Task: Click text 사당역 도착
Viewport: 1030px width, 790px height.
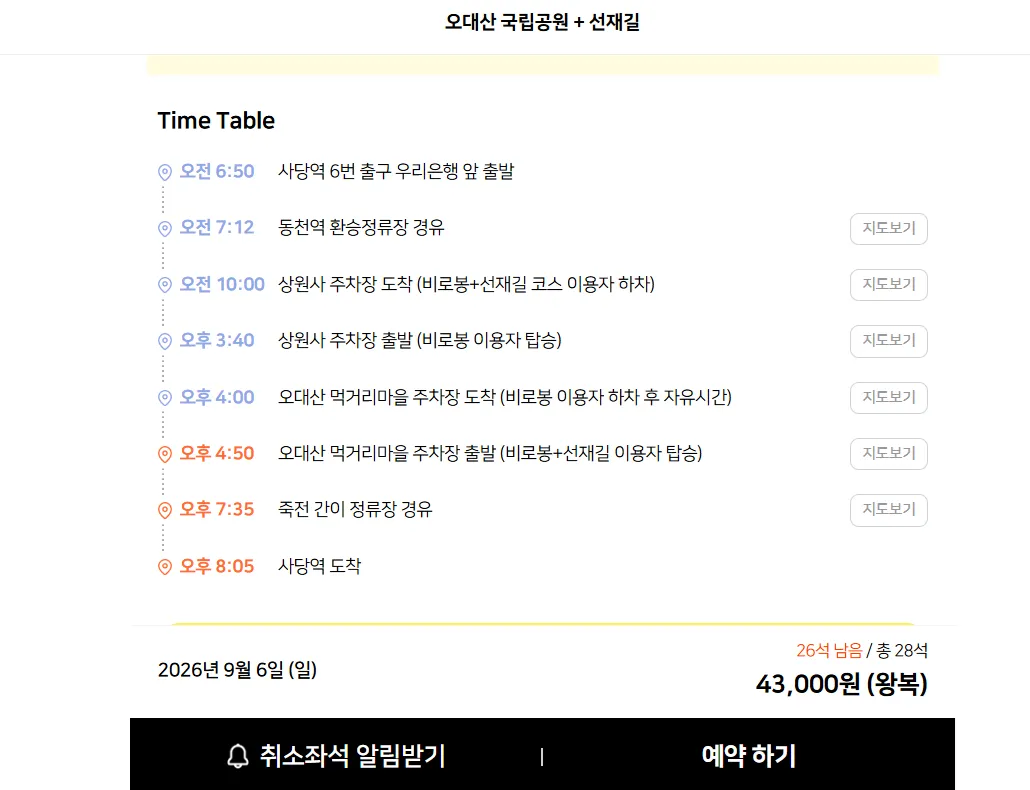Action: pyautogui.click(x=319, y=566)
